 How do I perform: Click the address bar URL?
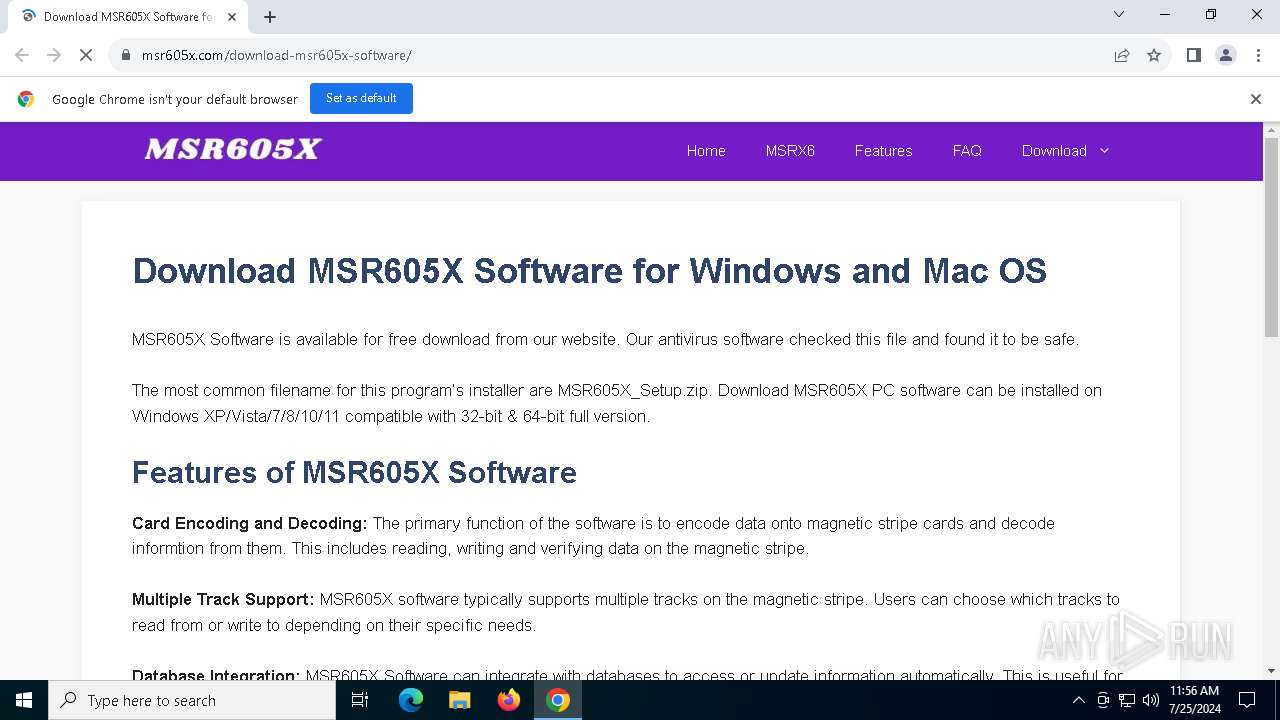pos(276,55)
